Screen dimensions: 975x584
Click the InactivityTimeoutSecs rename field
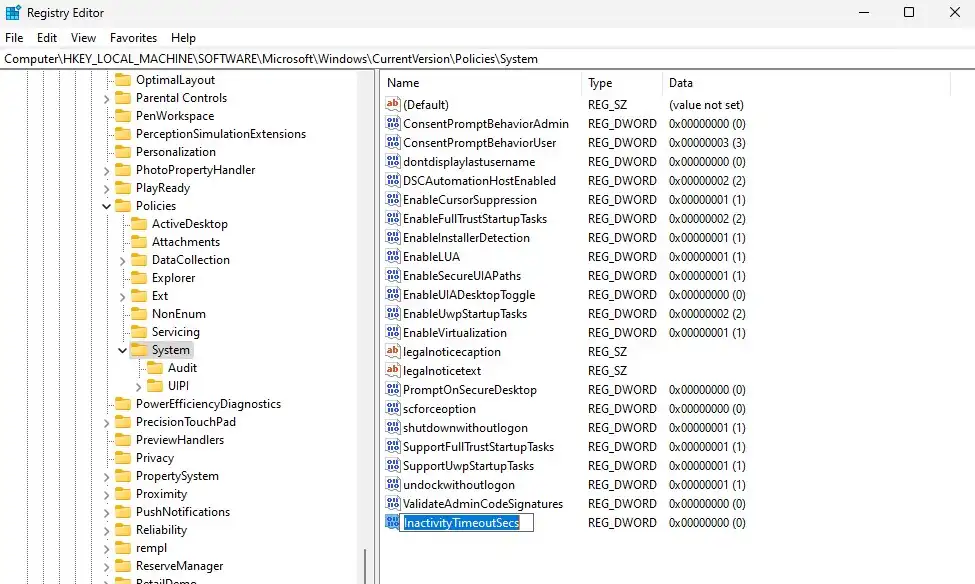tap(466, 522)
